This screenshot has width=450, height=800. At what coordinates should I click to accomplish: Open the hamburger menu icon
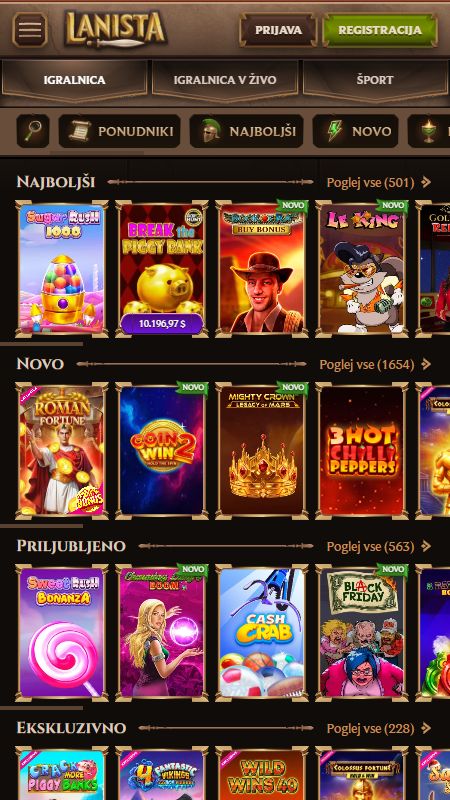(x=30, y=30)
